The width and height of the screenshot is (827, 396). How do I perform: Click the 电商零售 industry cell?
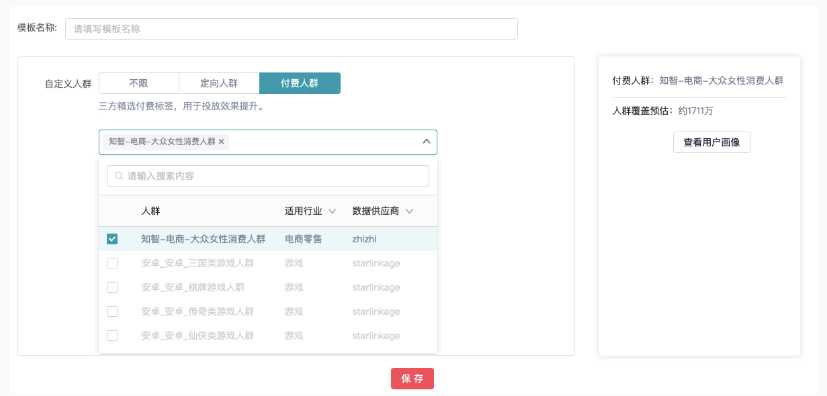[x=303, y=239]
